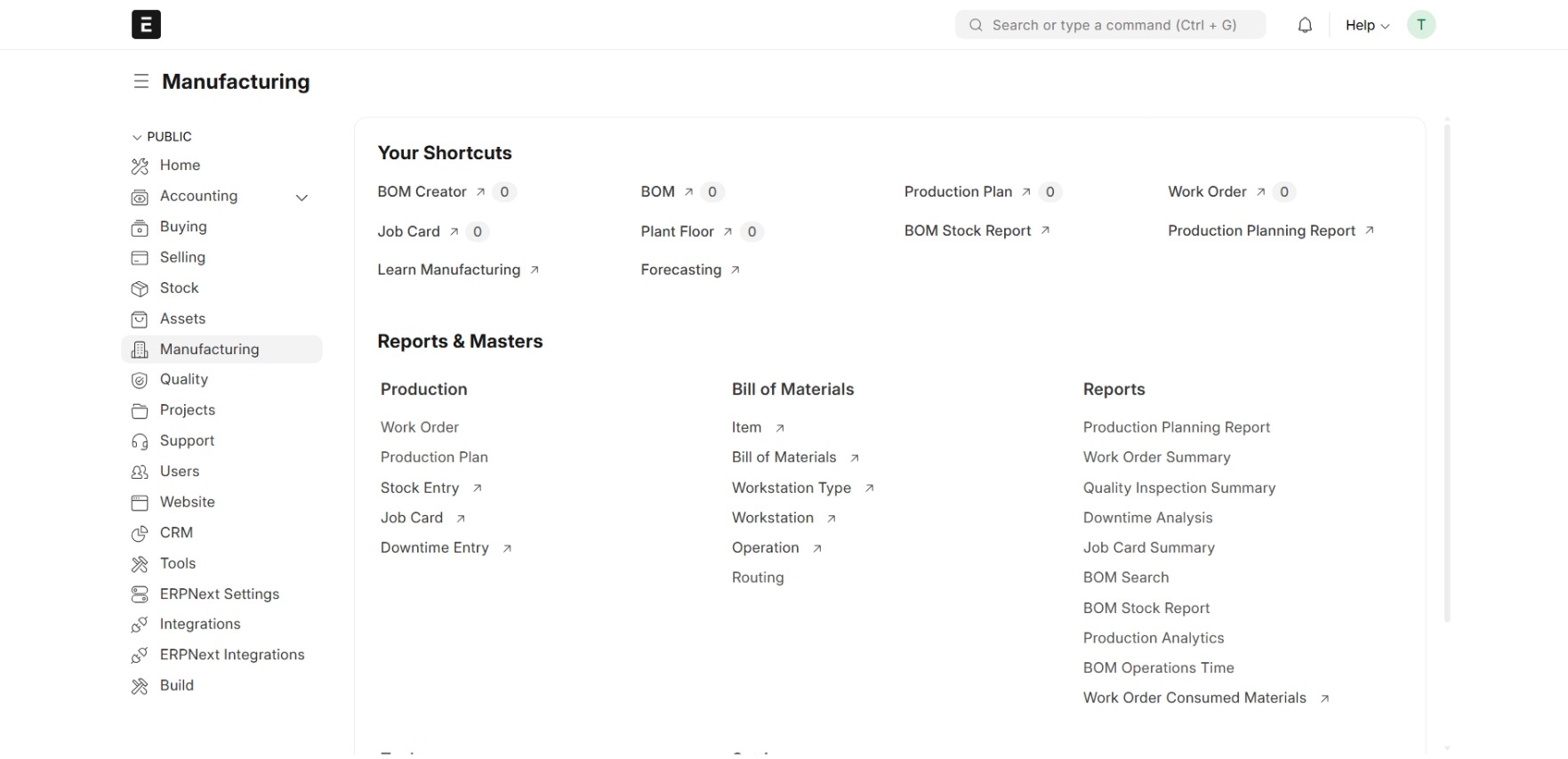Click the Stock box icon
1568x759 pixels.
pos(140,289)
